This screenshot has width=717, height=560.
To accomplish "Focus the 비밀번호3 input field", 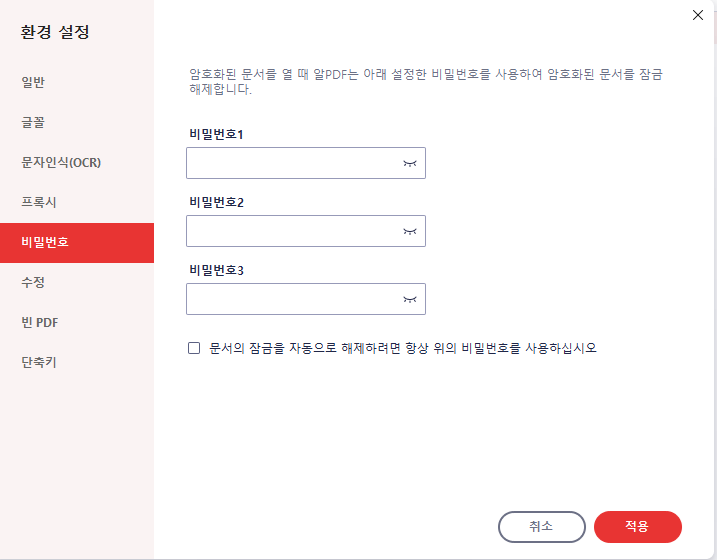I will [305, 299].
